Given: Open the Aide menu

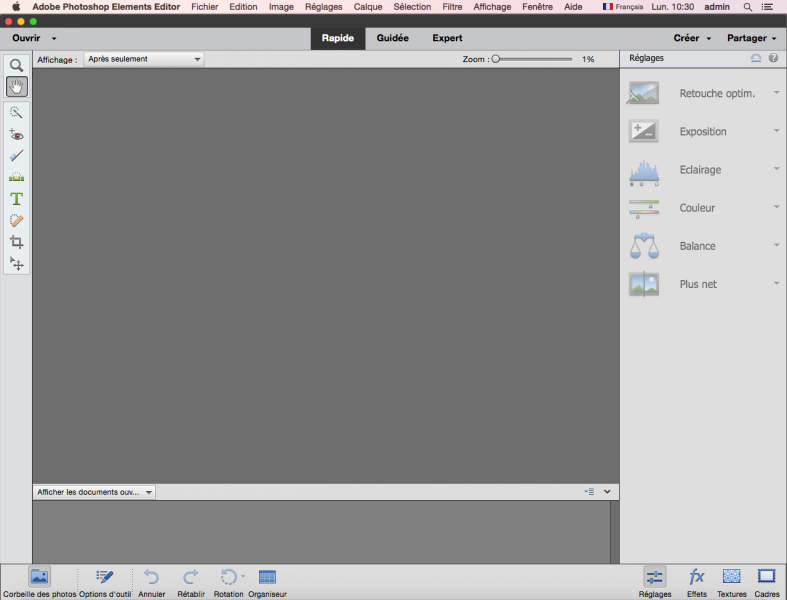Looking at the screenshot, I should tap(573, 7).
